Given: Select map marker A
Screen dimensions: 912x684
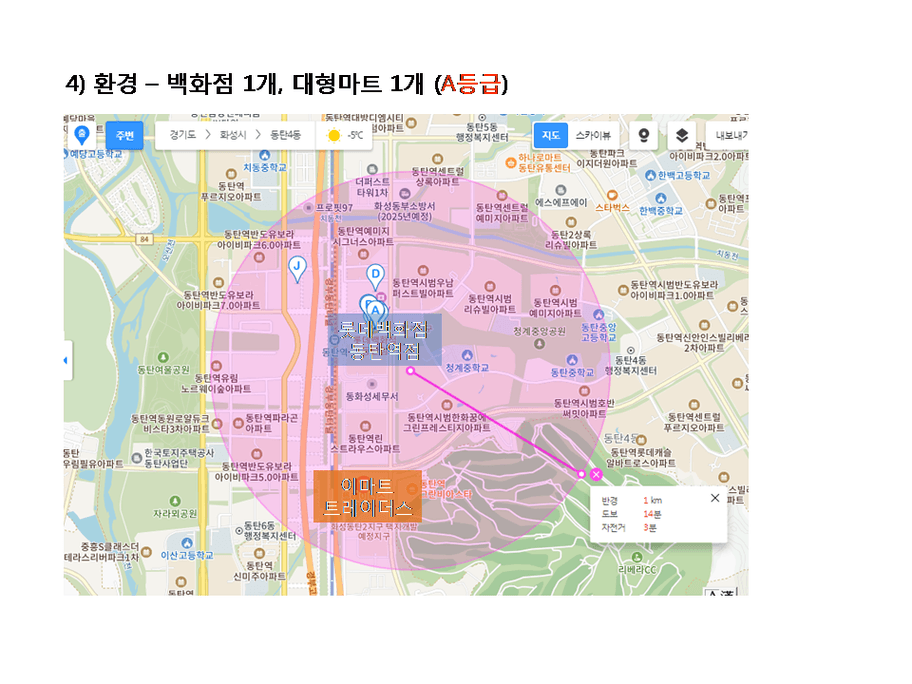Looking at the screenshot, I should point(376,313).
